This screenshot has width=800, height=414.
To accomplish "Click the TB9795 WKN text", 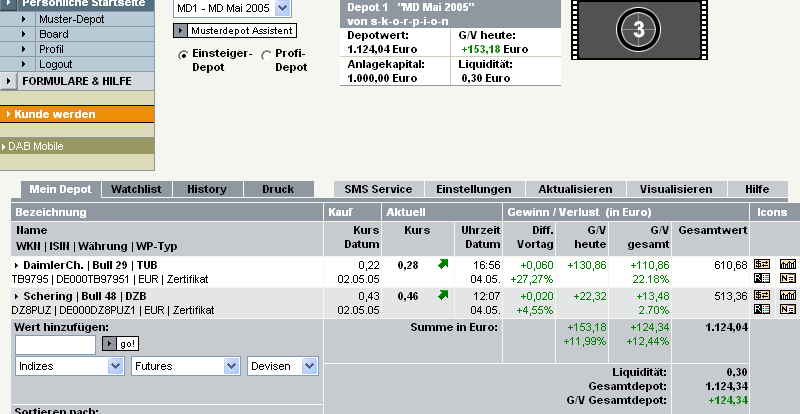I will click(x=30, y=279).
